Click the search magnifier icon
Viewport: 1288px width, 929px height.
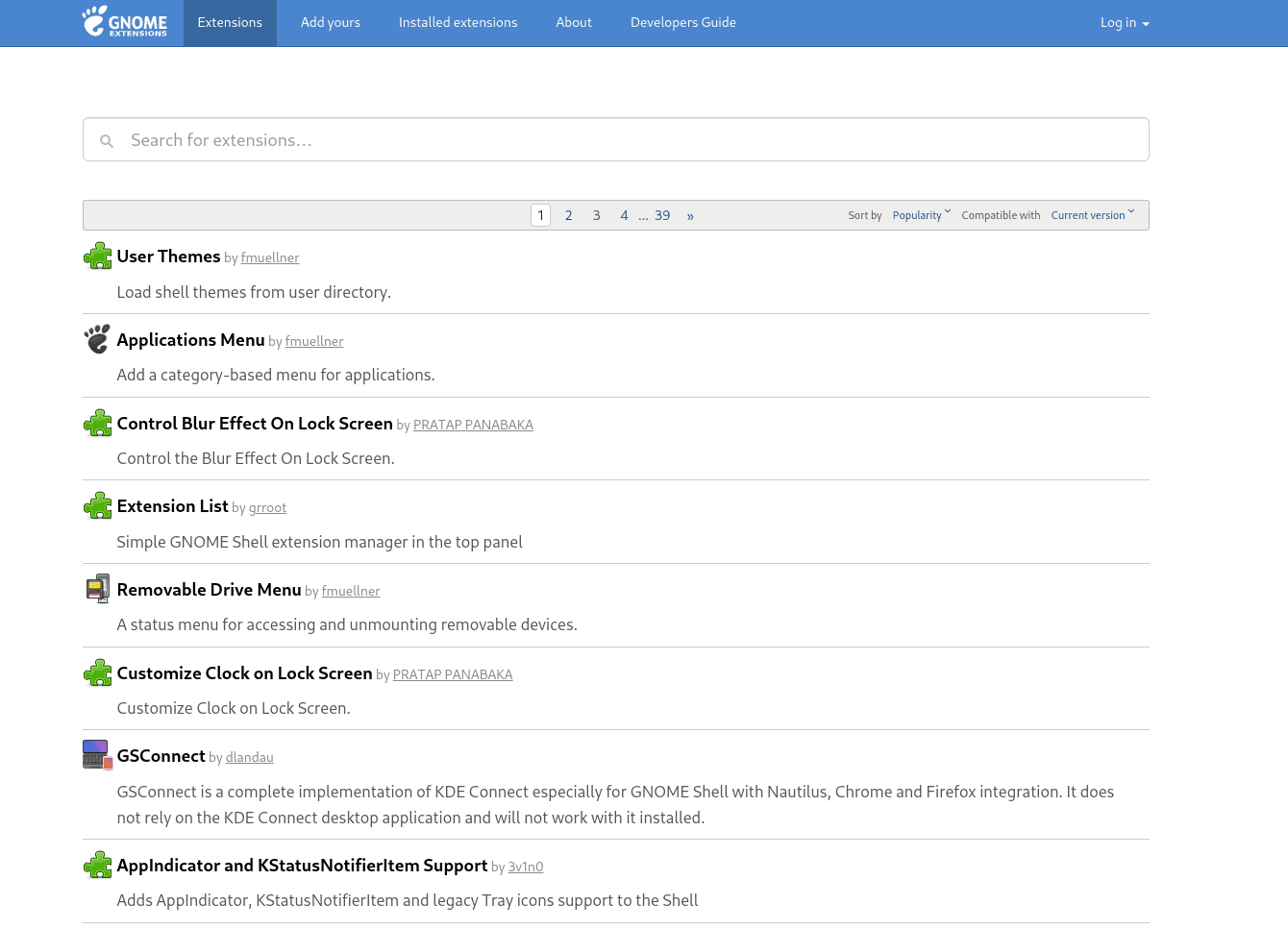[x=107, y=141]
